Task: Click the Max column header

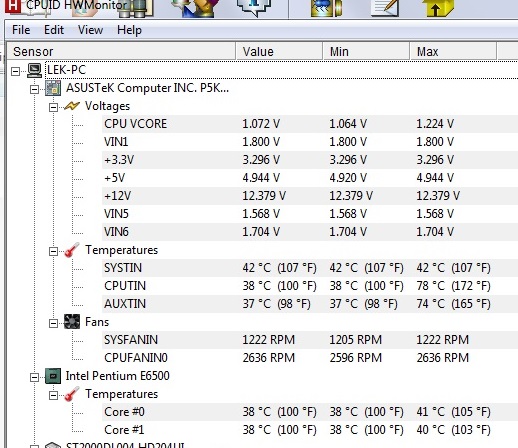Action: click(453, 52)
